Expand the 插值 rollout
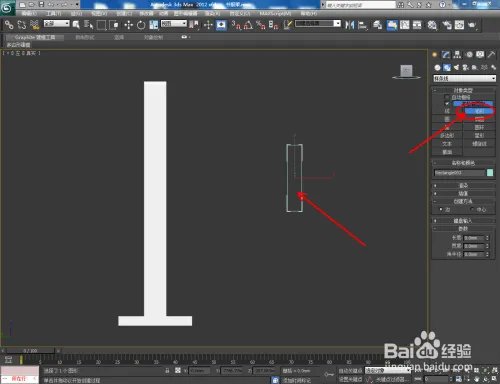This screenshot has height=384, width=500. point(464,193)
